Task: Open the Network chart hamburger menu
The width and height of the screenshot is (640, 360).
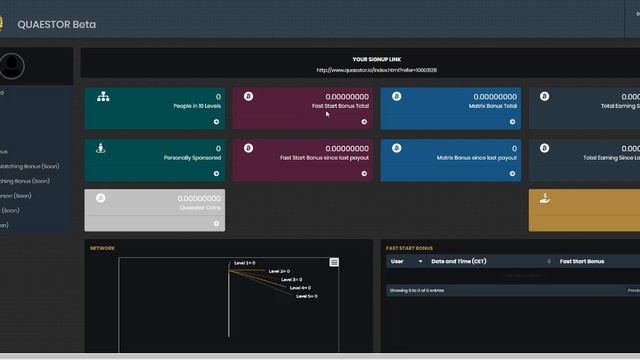Action: [334, 262]
